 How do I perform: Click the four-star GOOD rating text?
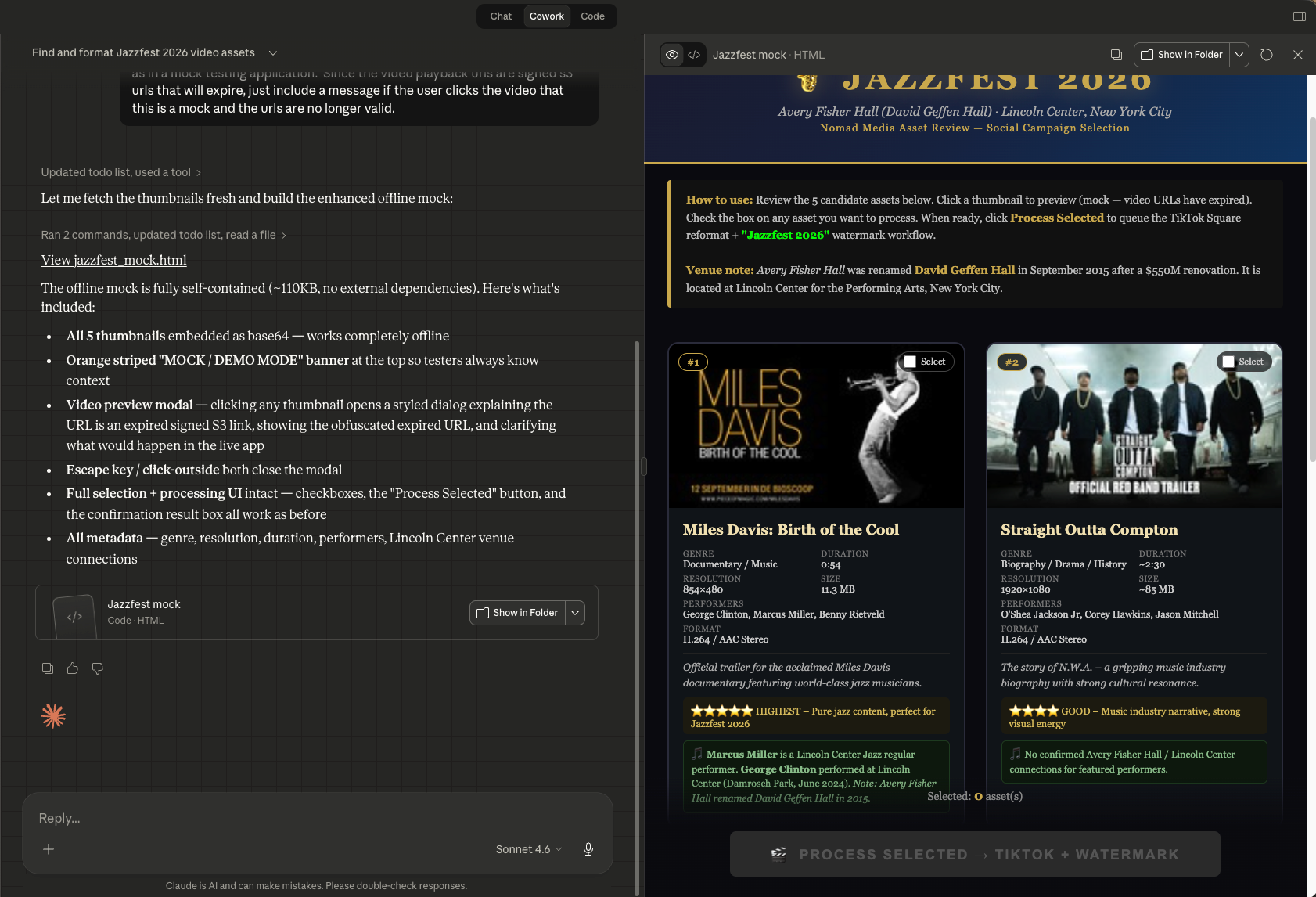pos(1134,717)
